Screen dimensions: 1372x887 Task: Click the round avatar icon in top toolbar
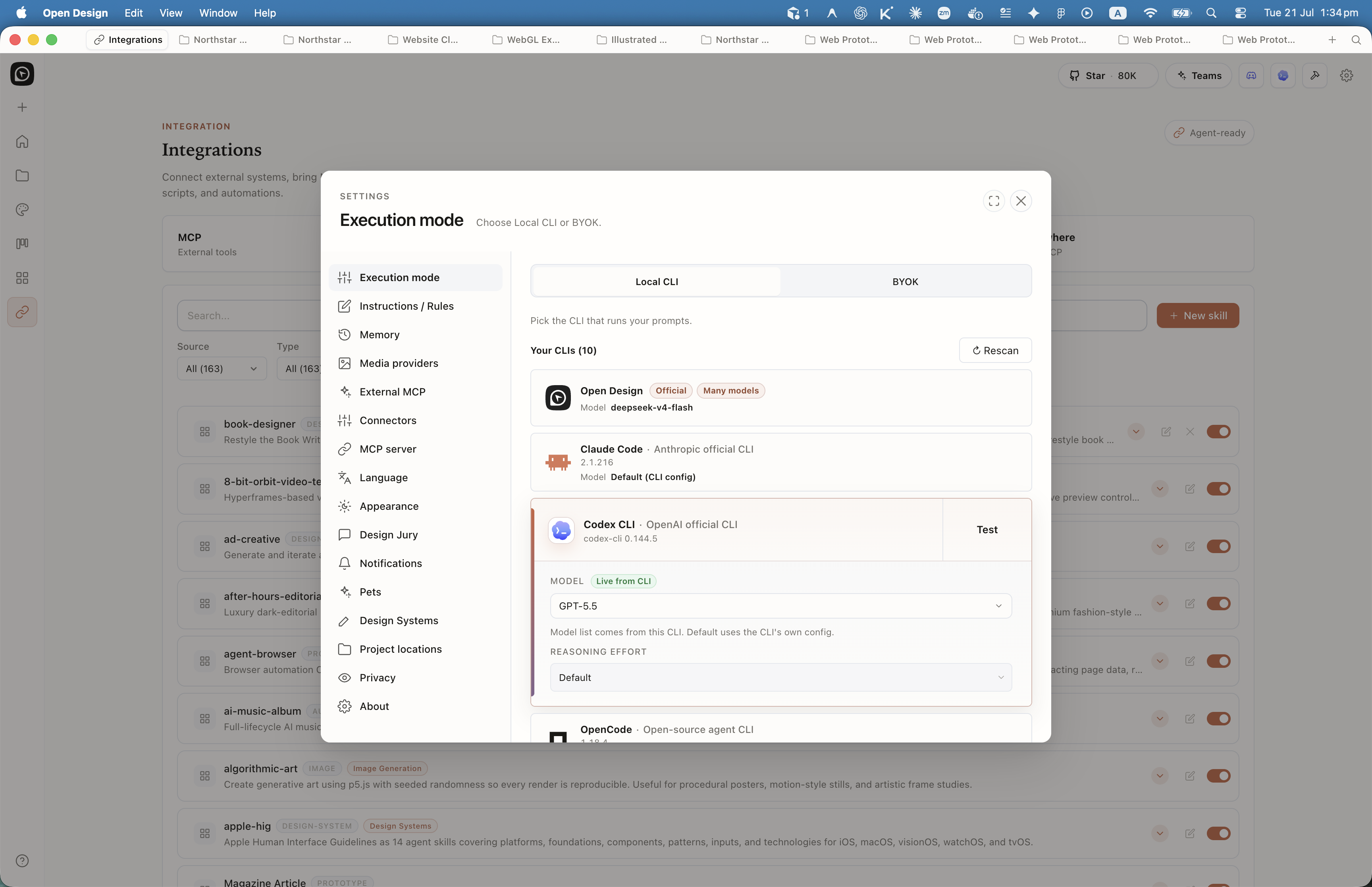[x=1283, y=75]
